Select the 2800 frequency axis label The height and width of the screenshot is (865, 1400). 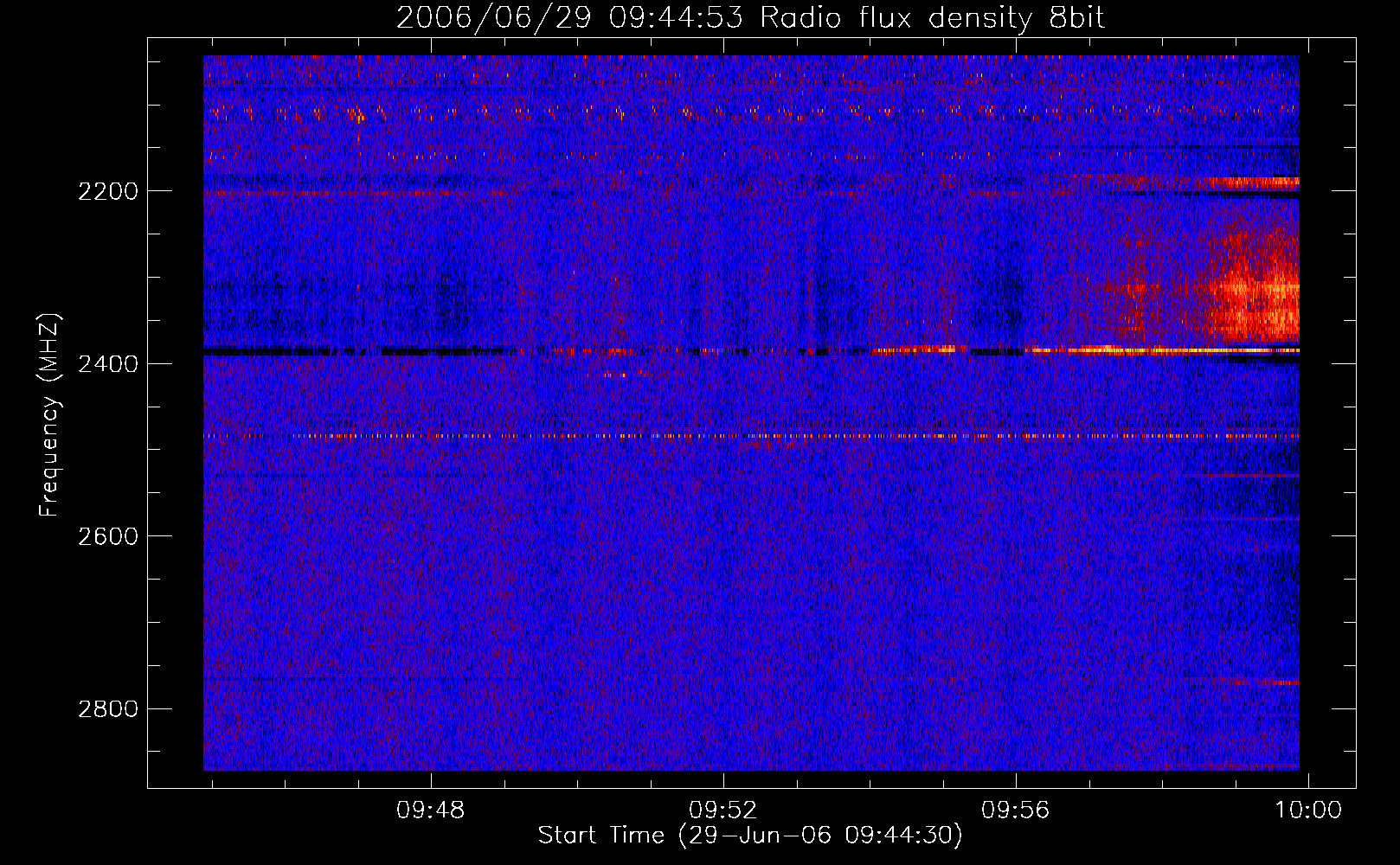107,709
